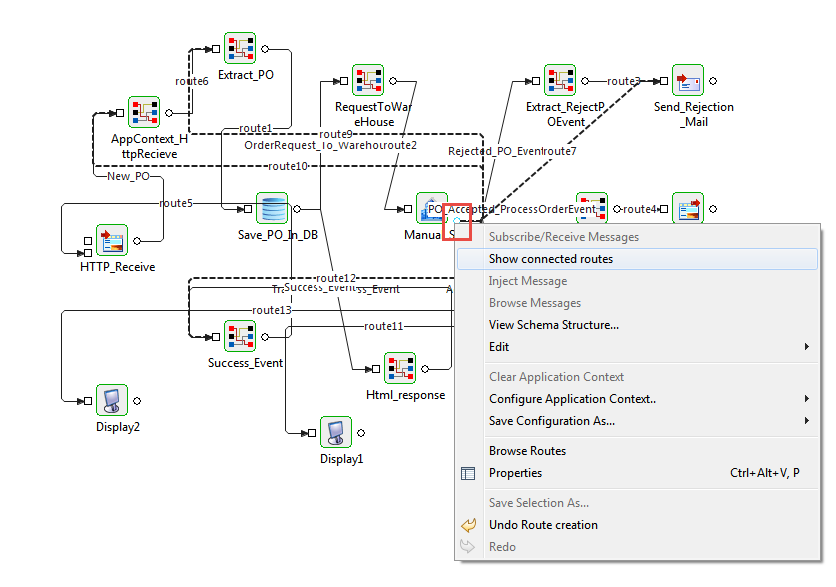Click the Save_PO_In_DB database icon
This screenshot has height=587, width=836.
272,209
